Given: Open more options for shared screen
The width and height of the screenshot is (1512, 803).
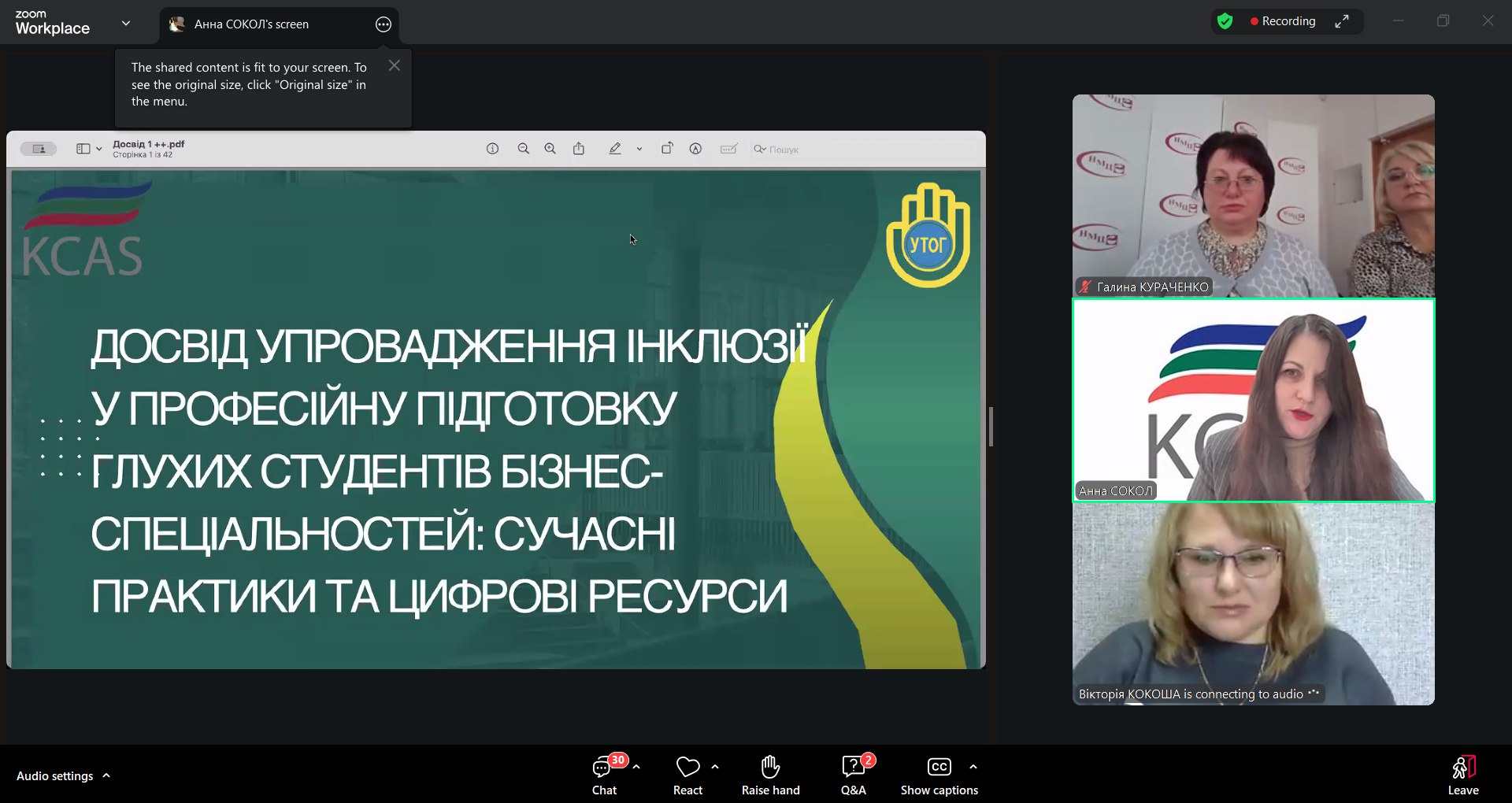Looking at the screenshot, I should [384, 24].
